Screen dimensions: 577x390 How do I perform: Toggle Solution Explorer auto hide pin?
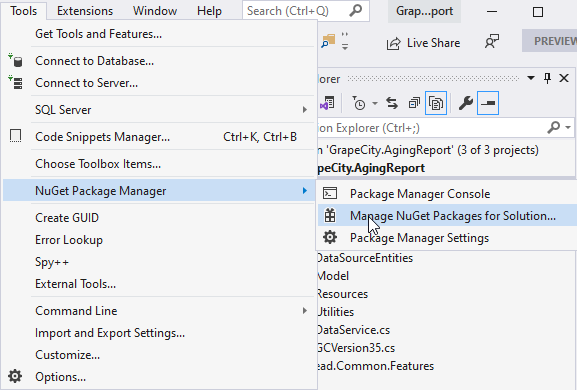coord(548,78)
